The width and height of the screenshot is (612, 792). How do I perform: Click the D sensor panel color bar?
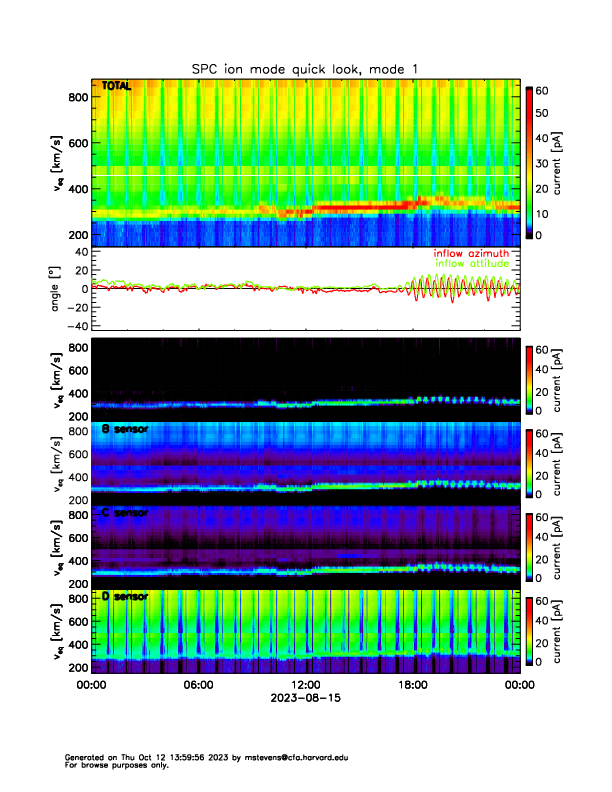(x=530, y=631)
